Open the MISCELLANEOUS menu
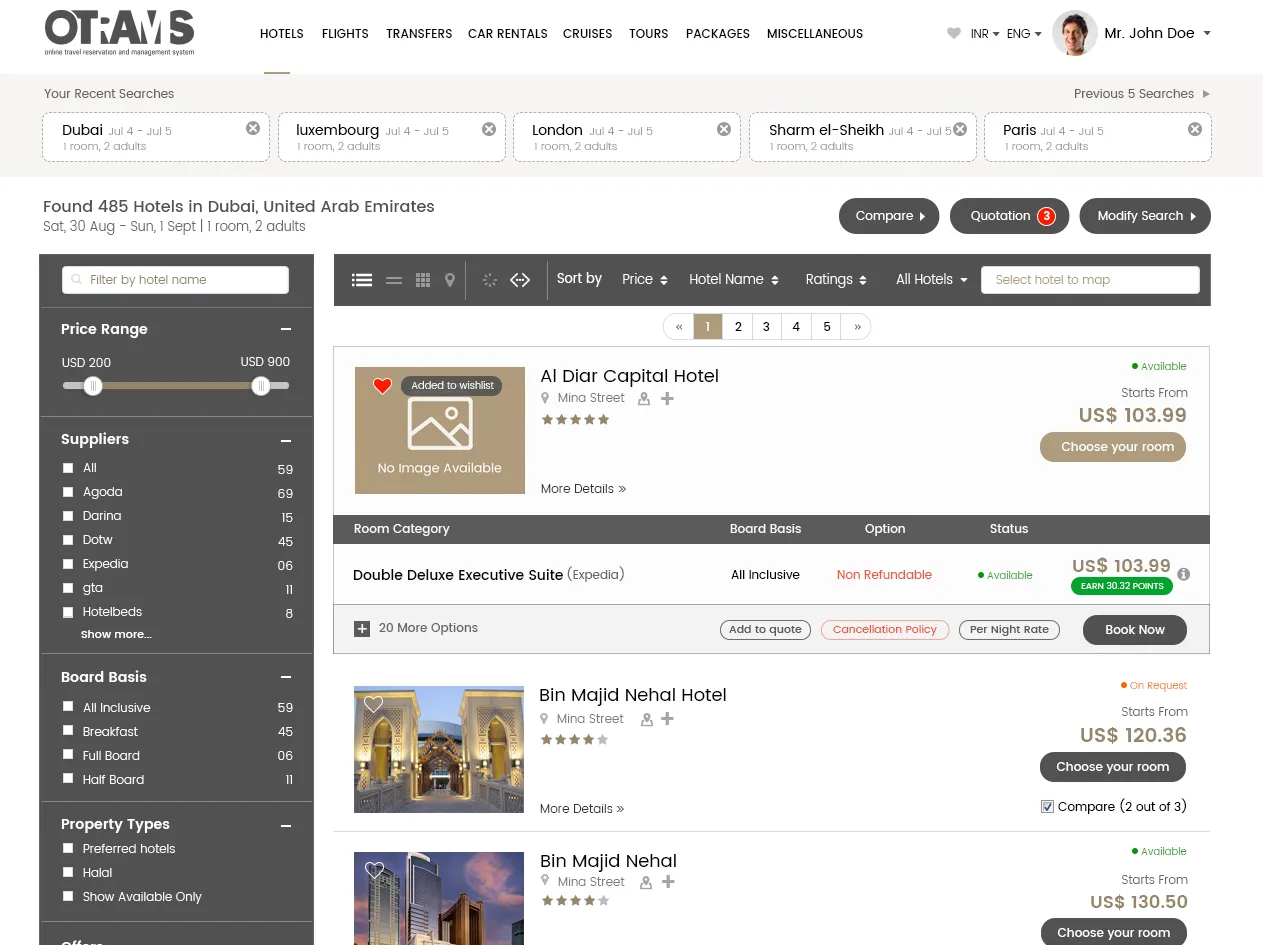Screen dimensions: 1263x945 (x=814, y=34)
